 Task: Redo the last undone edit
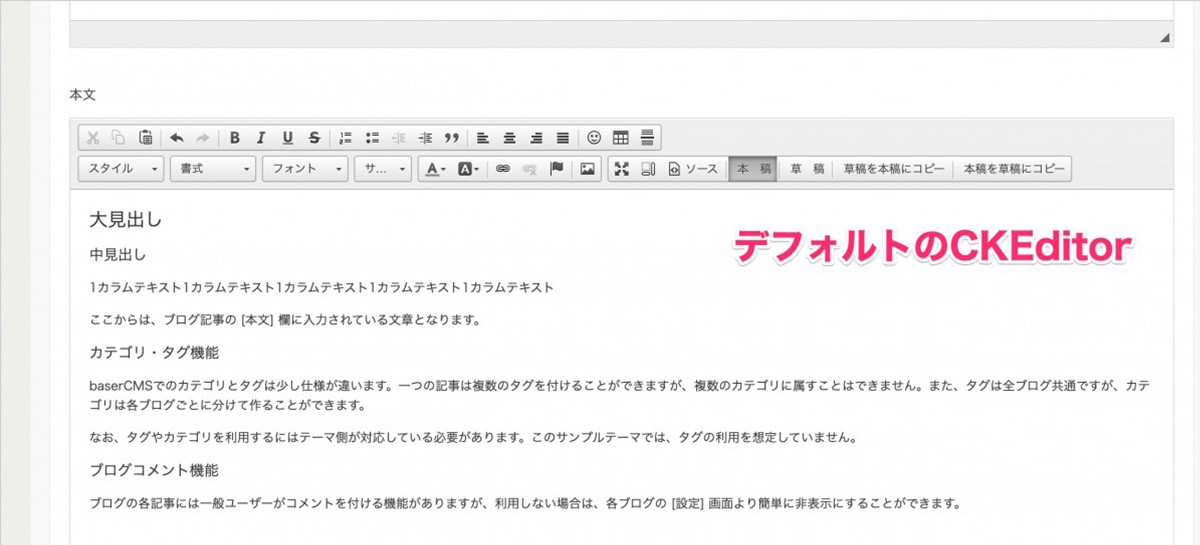click(x=203, y=138)
